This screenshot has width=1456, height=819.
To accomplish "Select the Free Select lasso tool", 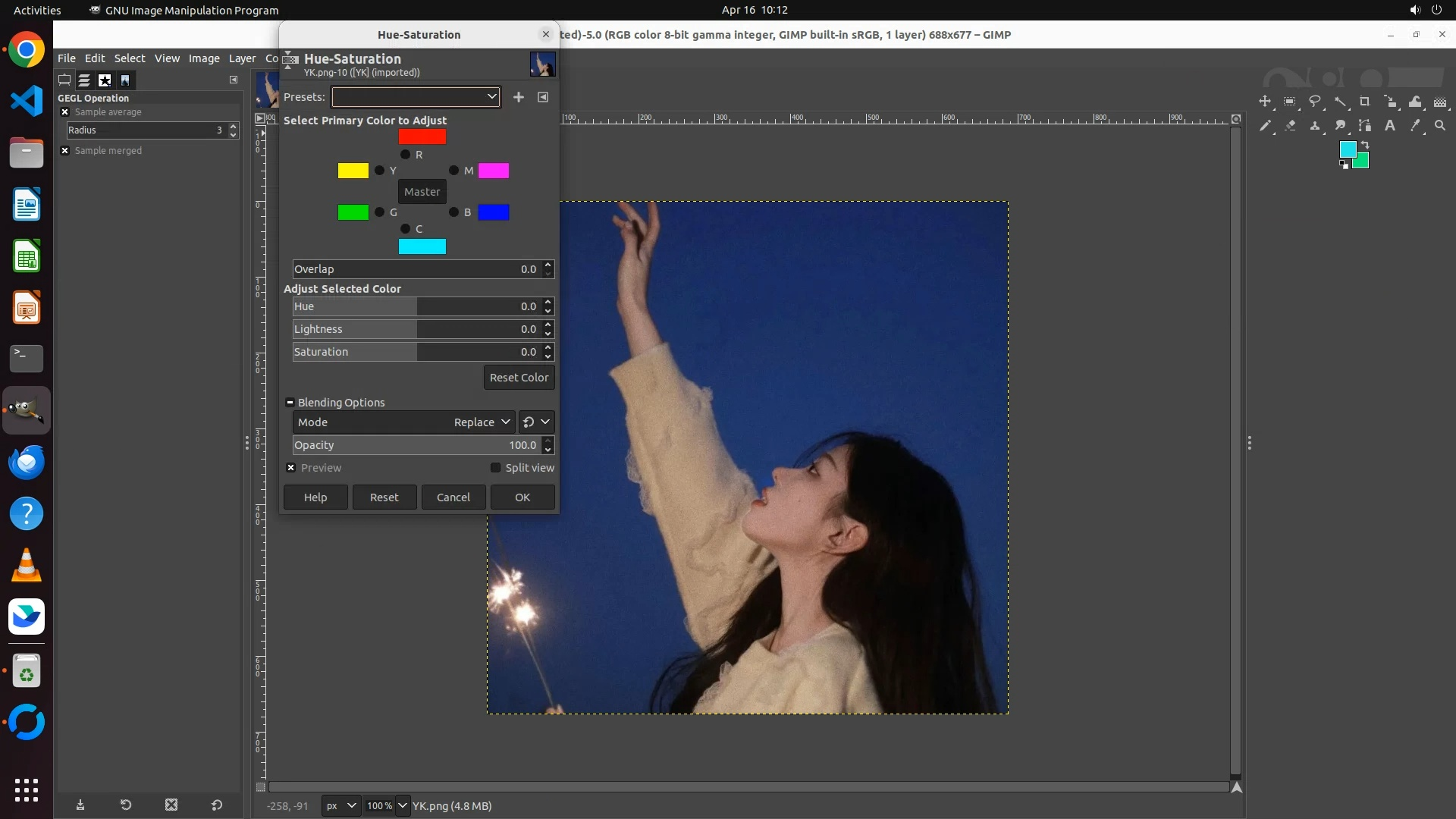I will click(1315, 102).
